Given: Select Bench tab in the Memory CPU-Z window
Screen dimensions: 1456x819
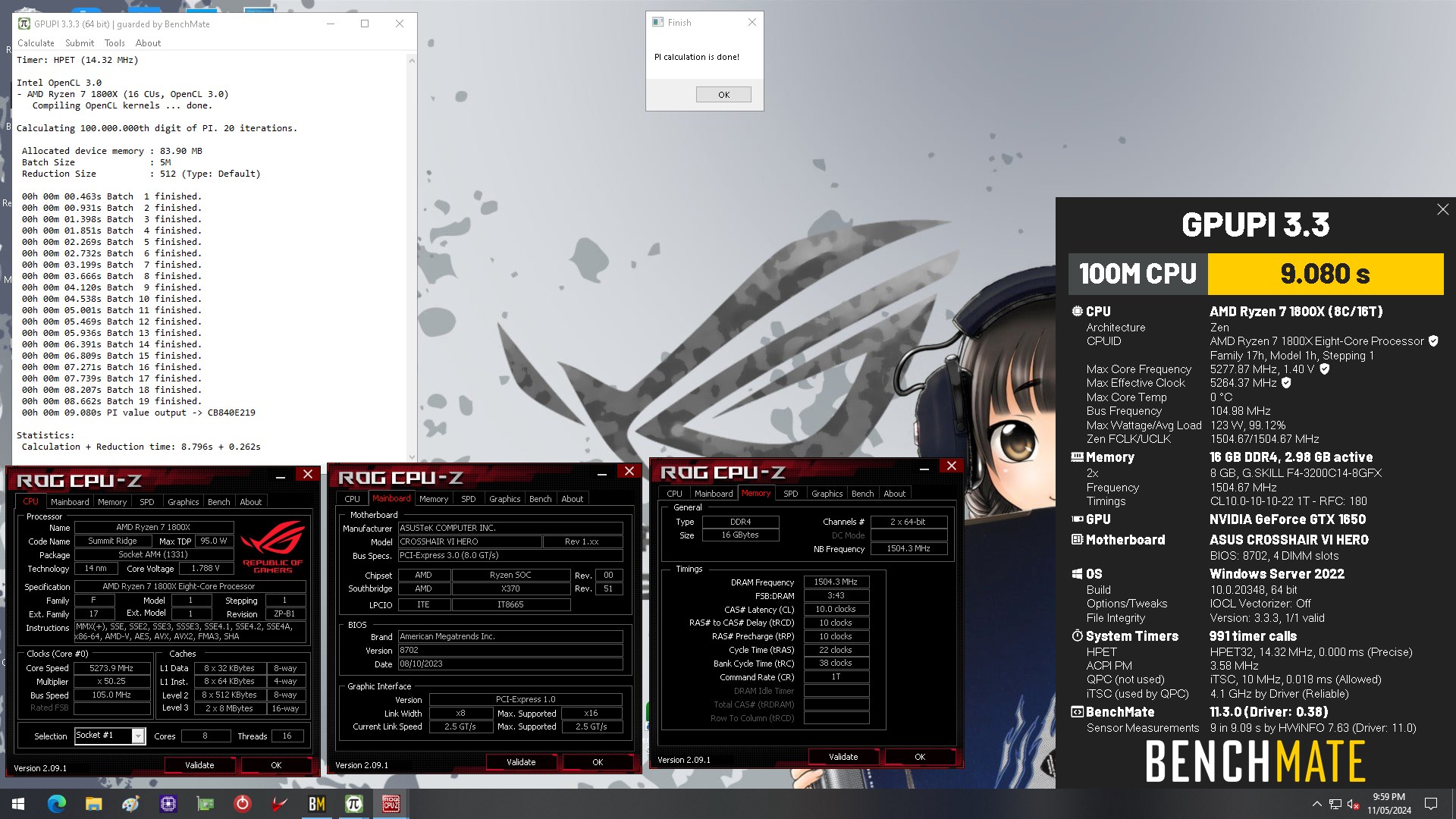Looking at the screenshot, I should tap(862, 494).
